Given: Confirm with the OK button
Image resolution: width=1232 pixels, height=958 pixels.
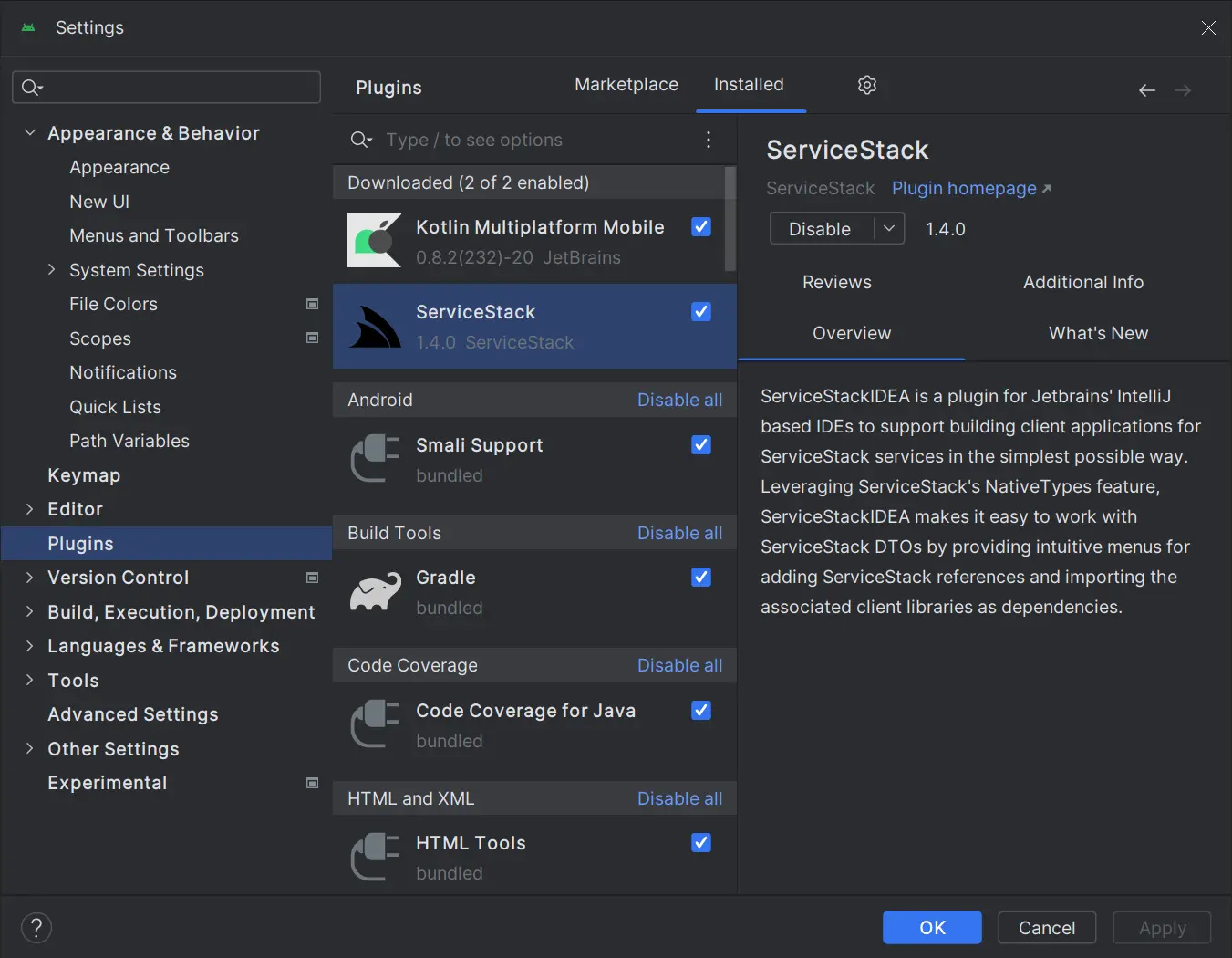Looking at the screenshot, I should tap(932, 928).
